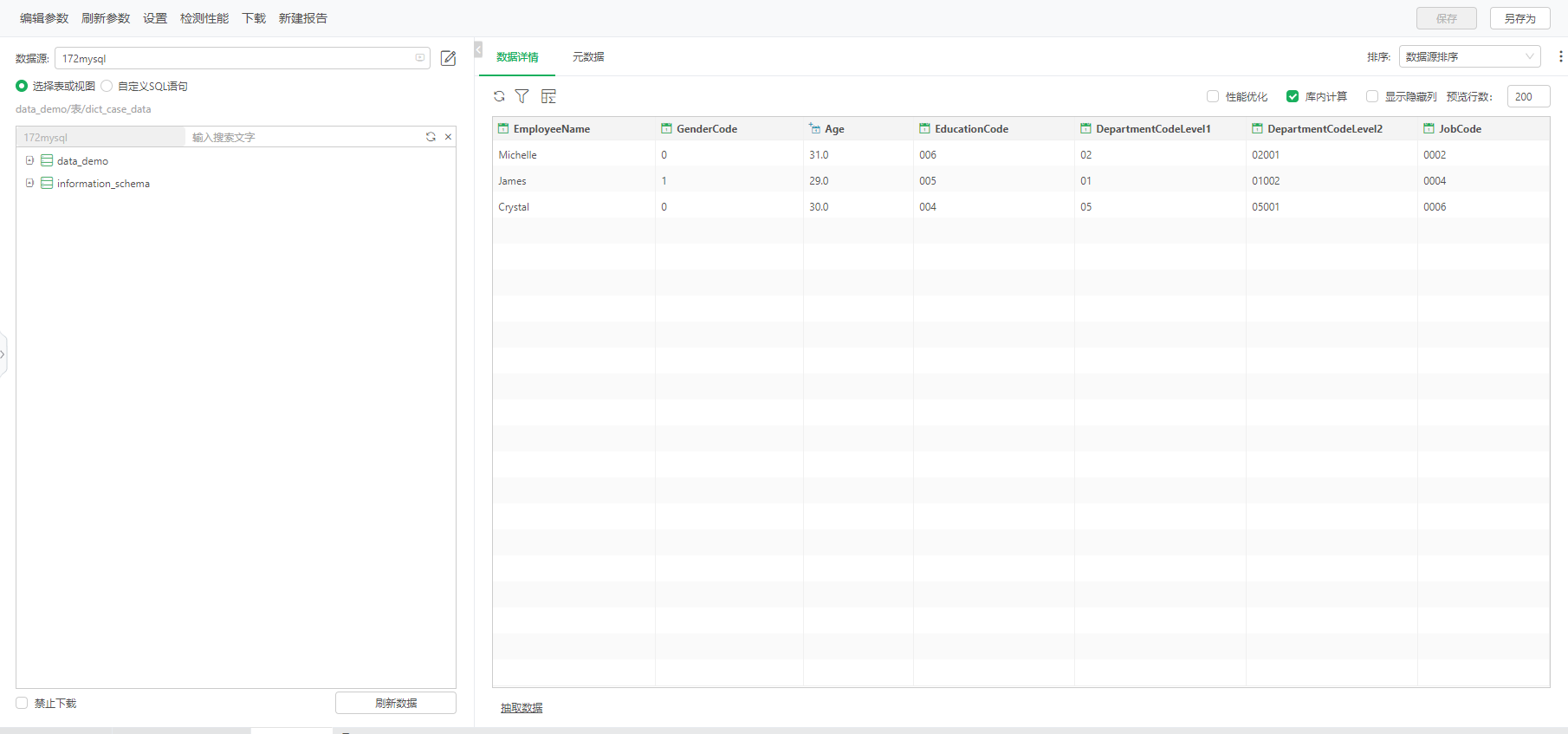Click the 抽取数据 link
The width and height of the screenshot is (1568, 734).
tap(522, 708)
